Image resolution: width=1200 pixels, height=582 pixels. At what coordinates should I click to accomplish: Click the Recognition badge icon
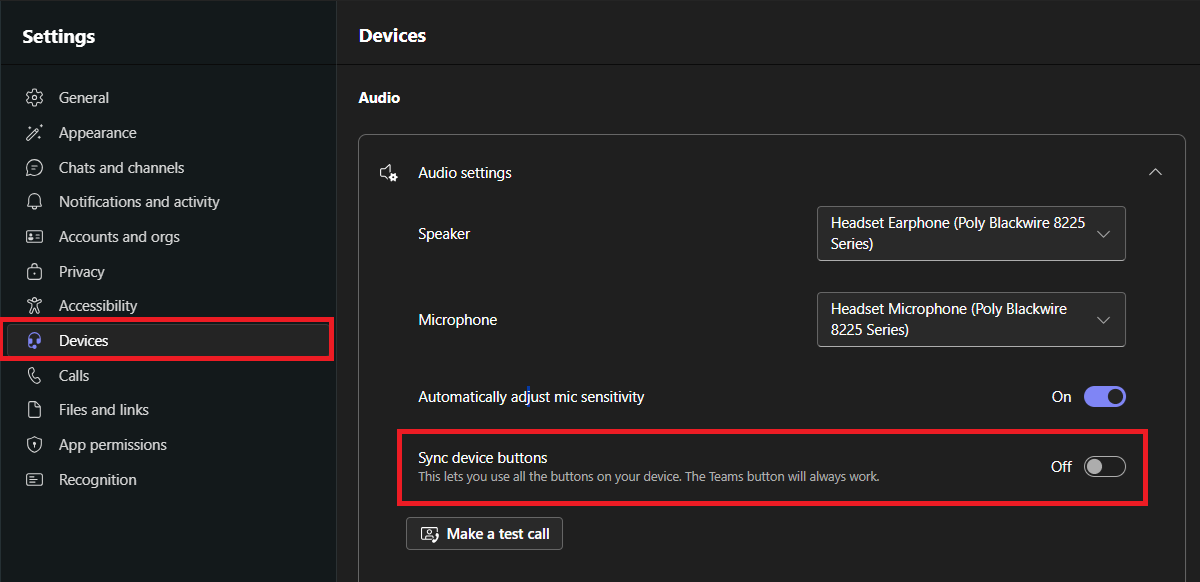click(35, 480)
